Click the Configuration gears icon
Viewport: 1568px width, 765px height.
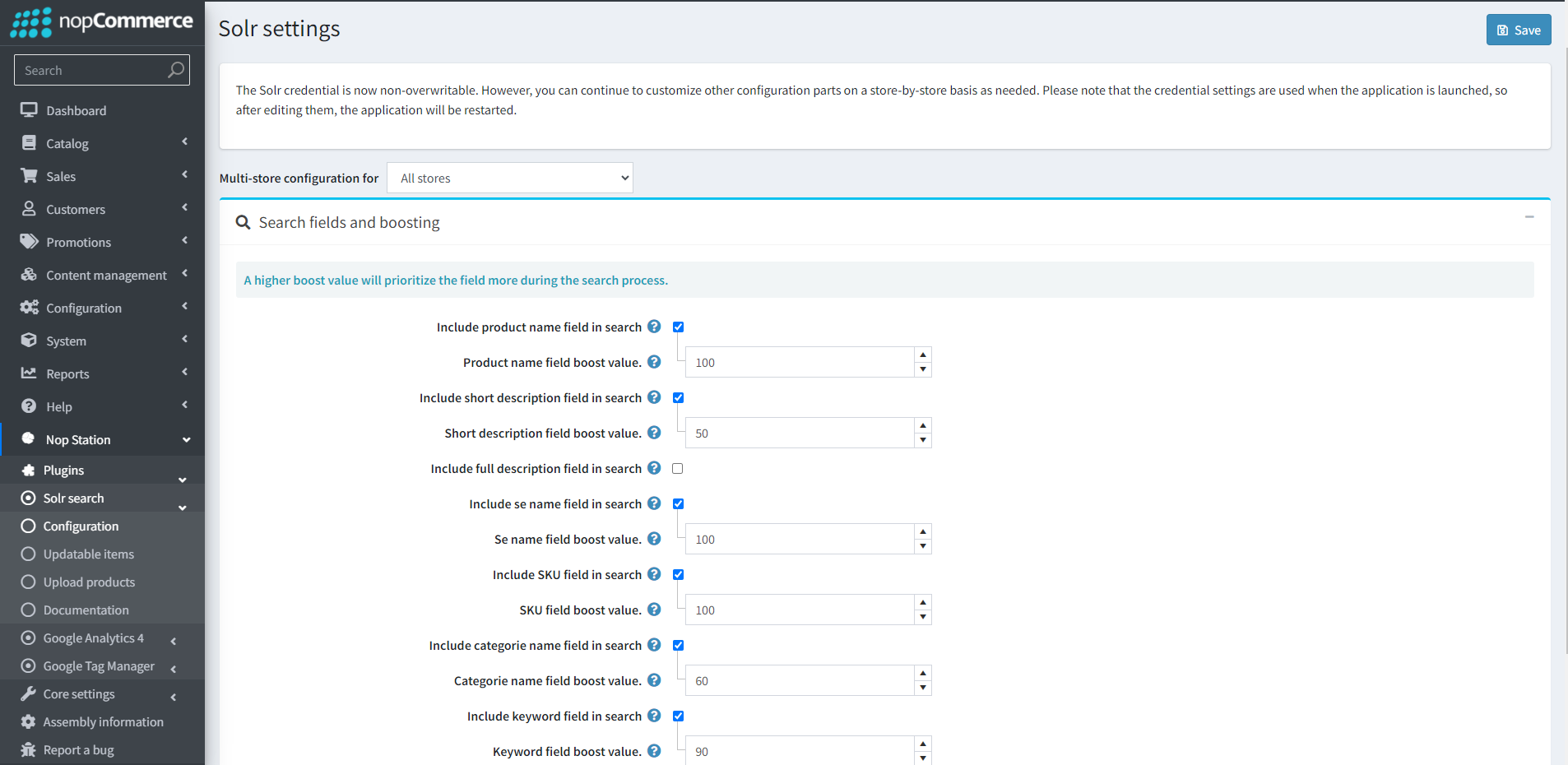[x=29, y=308]
